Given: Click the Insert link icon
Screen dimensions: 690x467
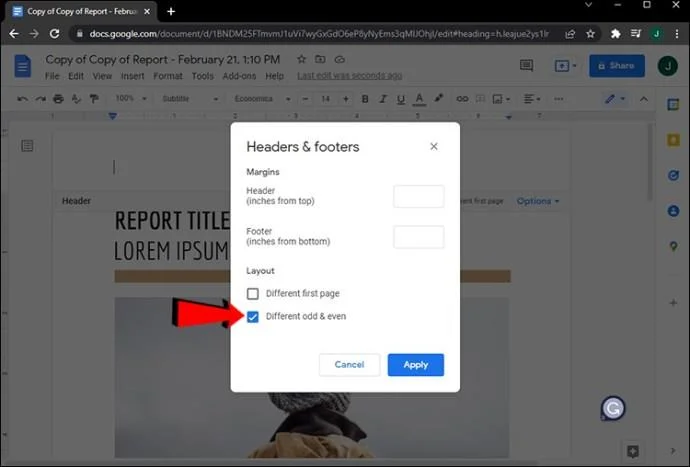Looking at the screenshot, I should 462,99.
